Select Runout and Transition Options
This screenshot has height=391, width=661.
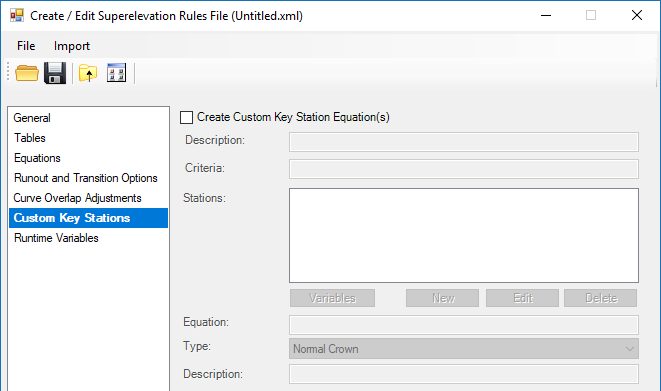88,178
